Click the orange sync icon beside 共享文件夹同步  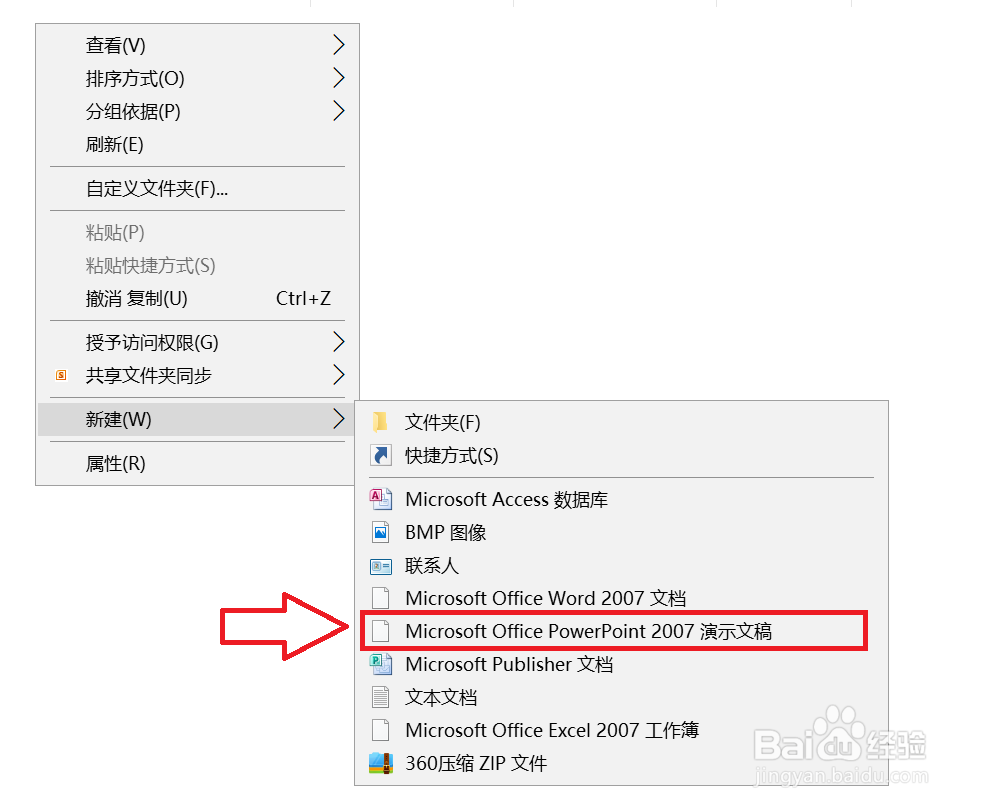coord(61,375)
